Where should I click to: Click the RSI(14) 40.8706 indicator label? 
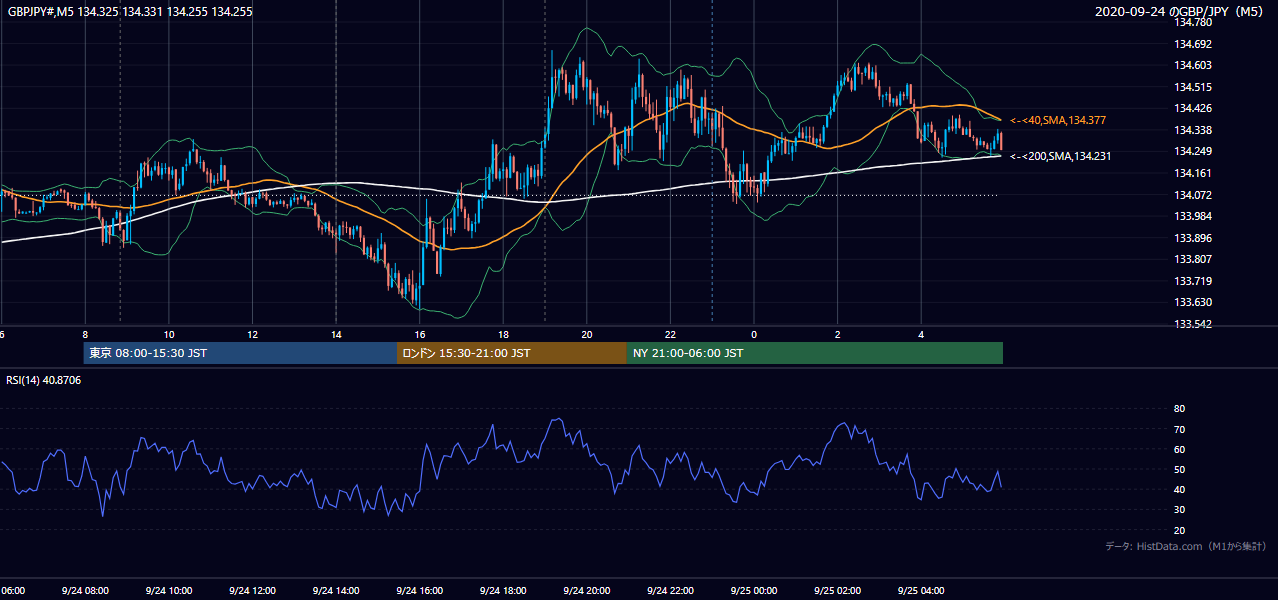click(x=45, y=381)
